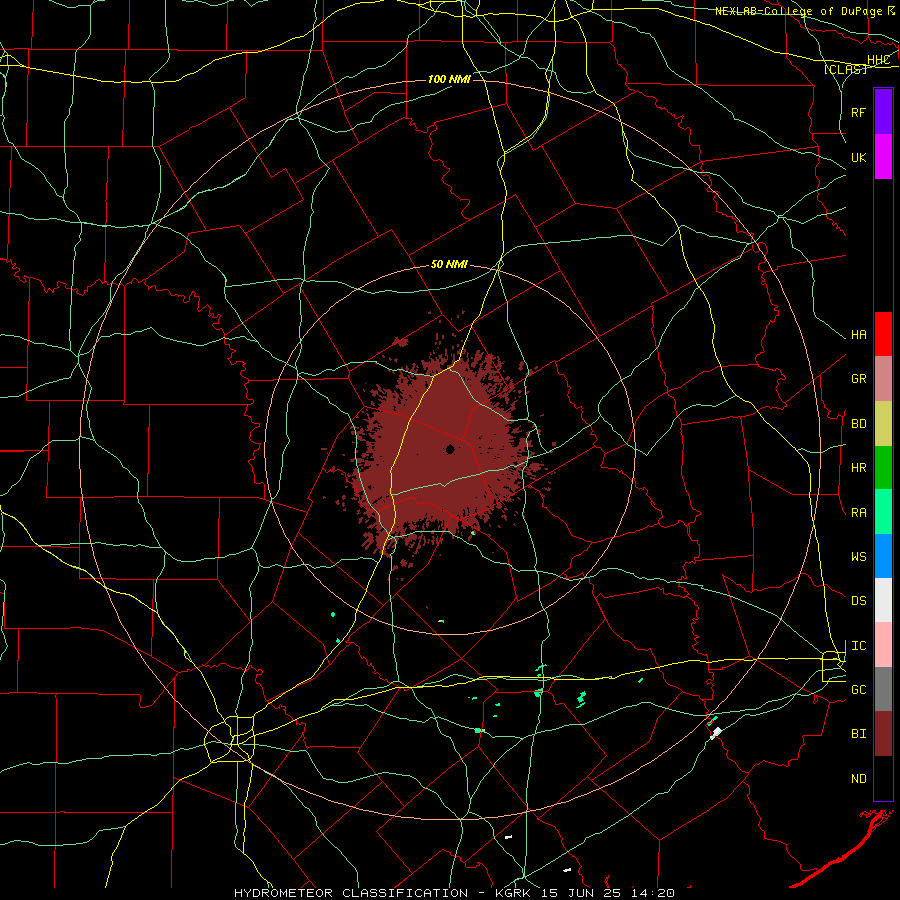Image resolution: width=900 pixels, height=900 pixels.
Task: Click the WS blue legend swatch
Action: (x=883, y=556)
